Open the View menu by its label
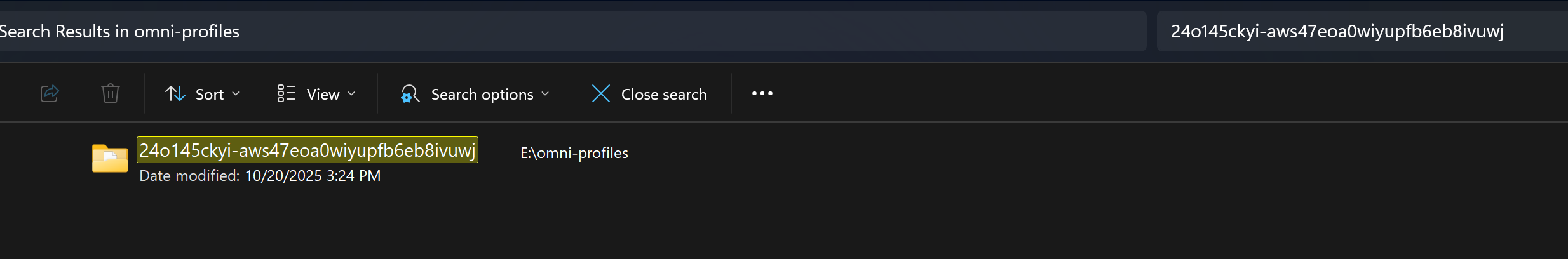This screenshot has width=1568, height=259. tap(323, 95)
